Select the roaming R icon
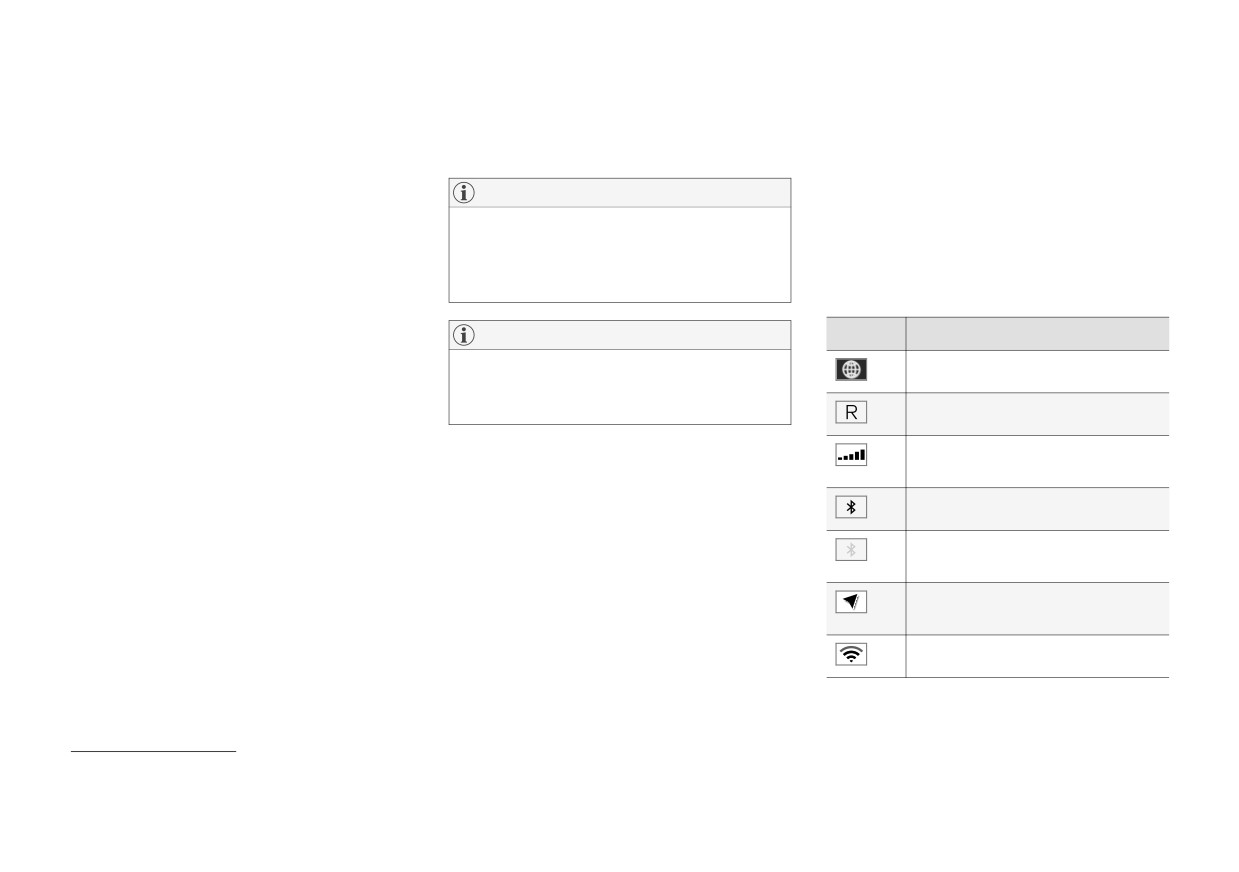 point(851,411)
